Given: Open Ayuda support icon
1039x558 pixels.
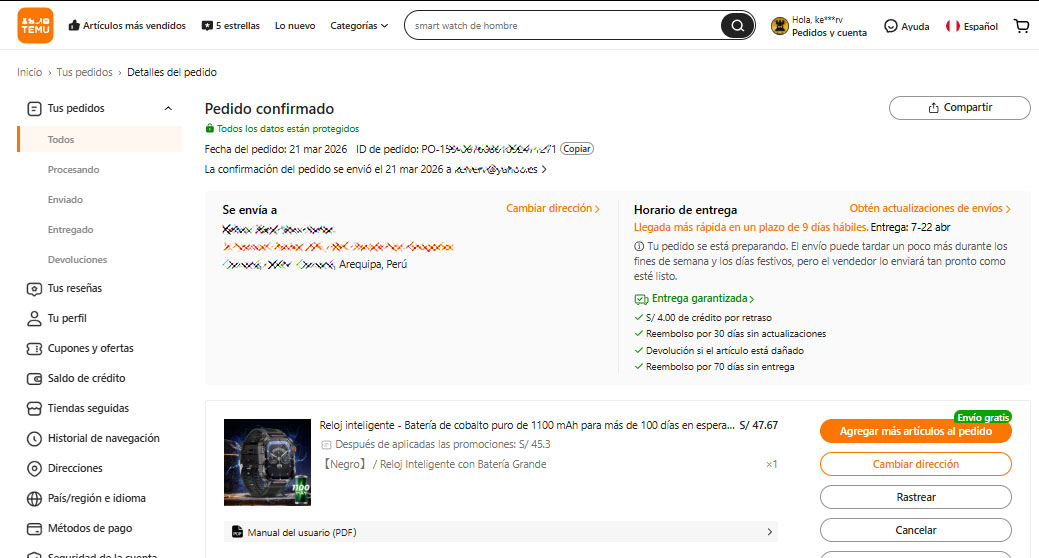Looking at the screenshot, I should click(x=890, y=26).
